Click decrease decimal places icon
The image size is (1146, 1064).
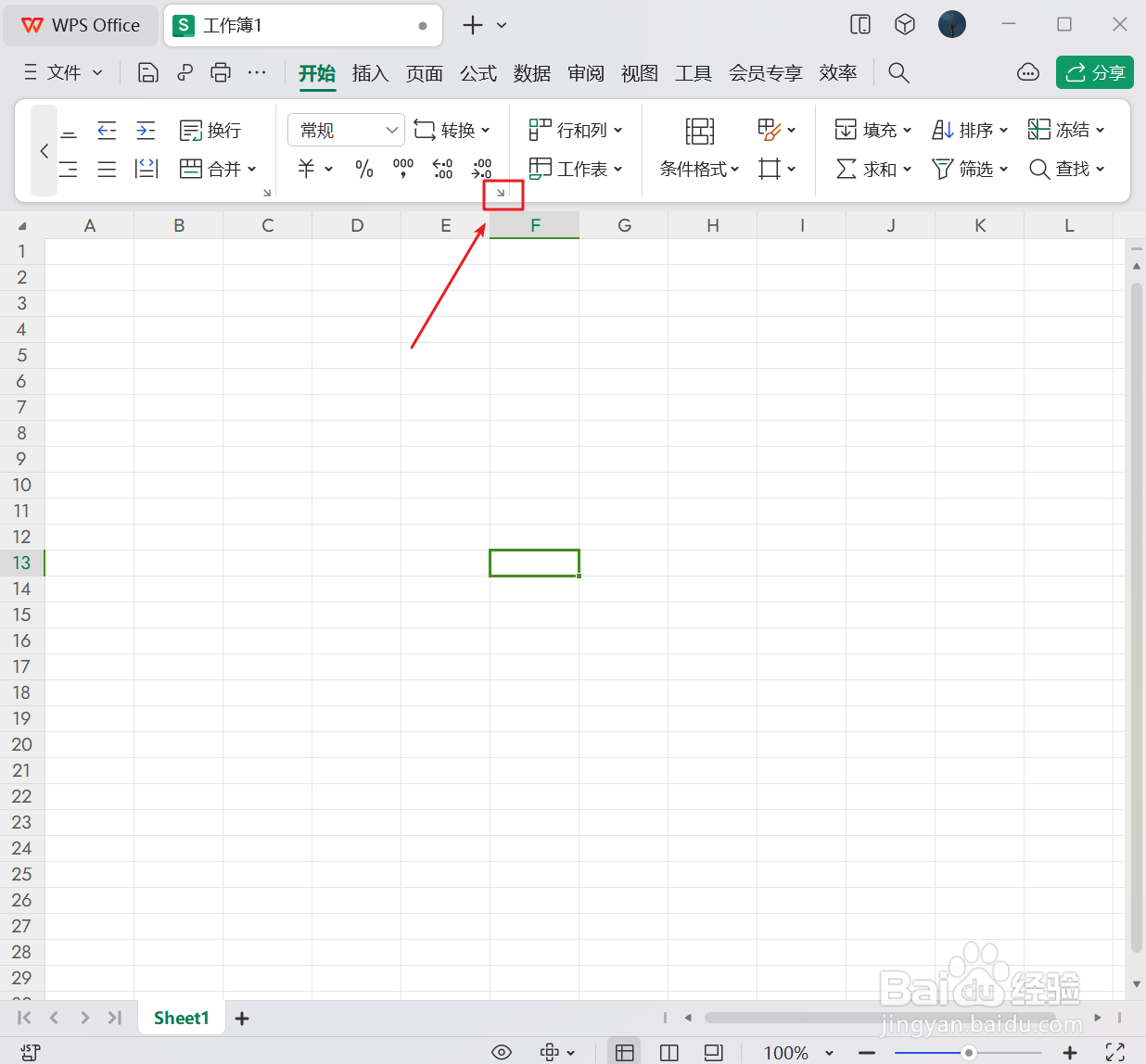point(482,169)
